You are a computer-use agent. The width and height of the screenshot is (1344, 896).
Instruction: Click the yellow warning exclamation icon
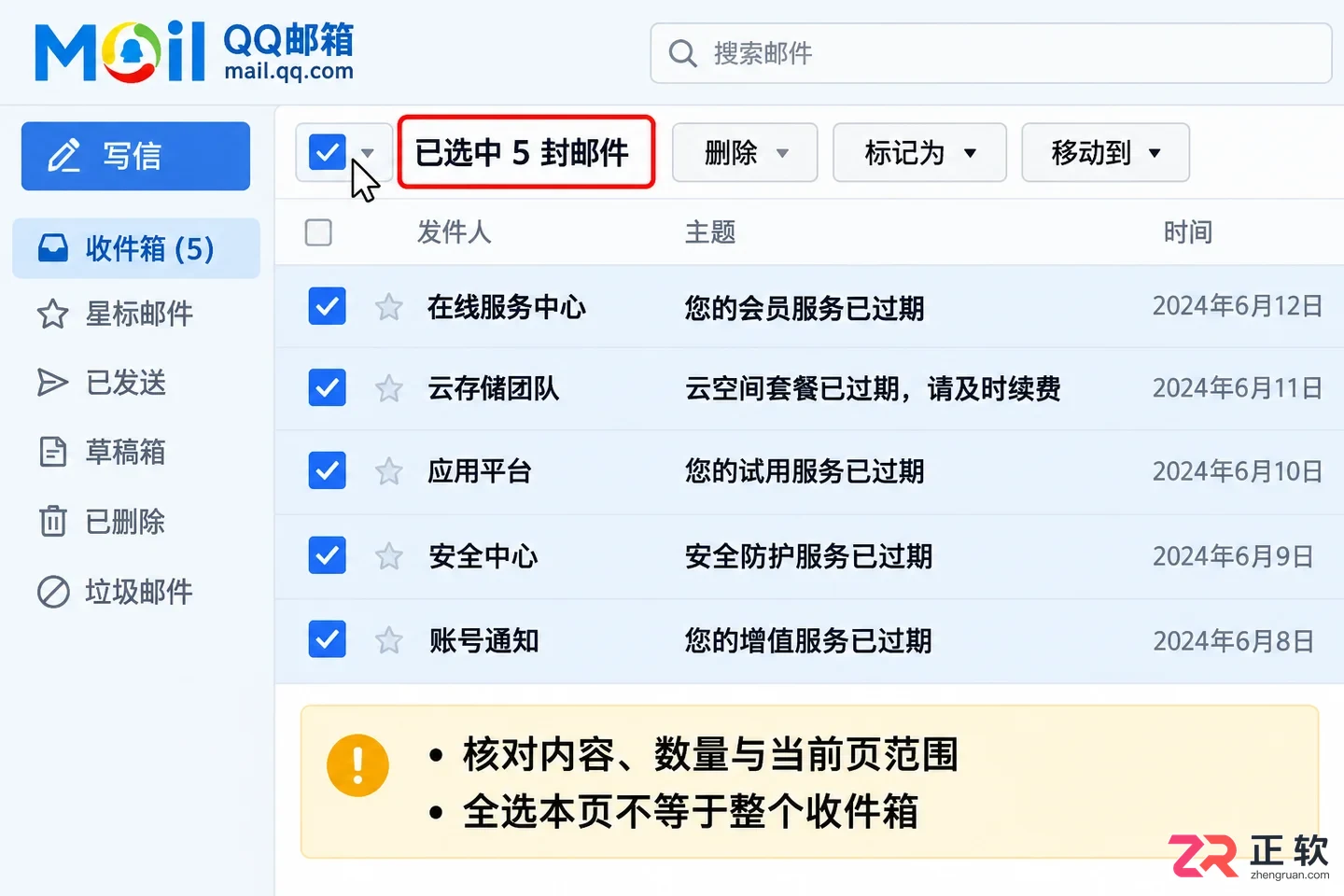click(357, 765)
